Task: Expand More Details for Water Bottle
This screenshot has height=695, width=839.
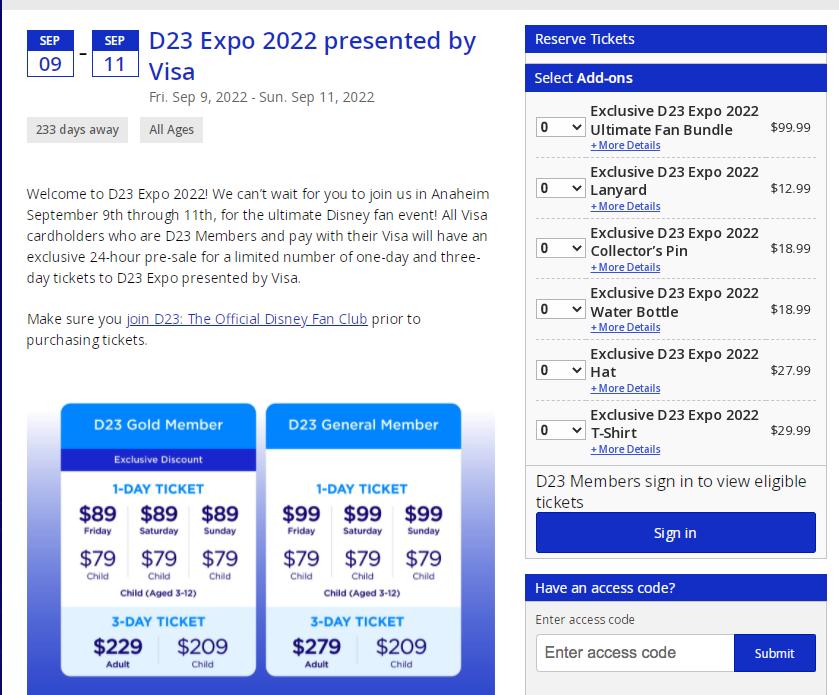Action: pyautogui.click(x=625, y=327)
